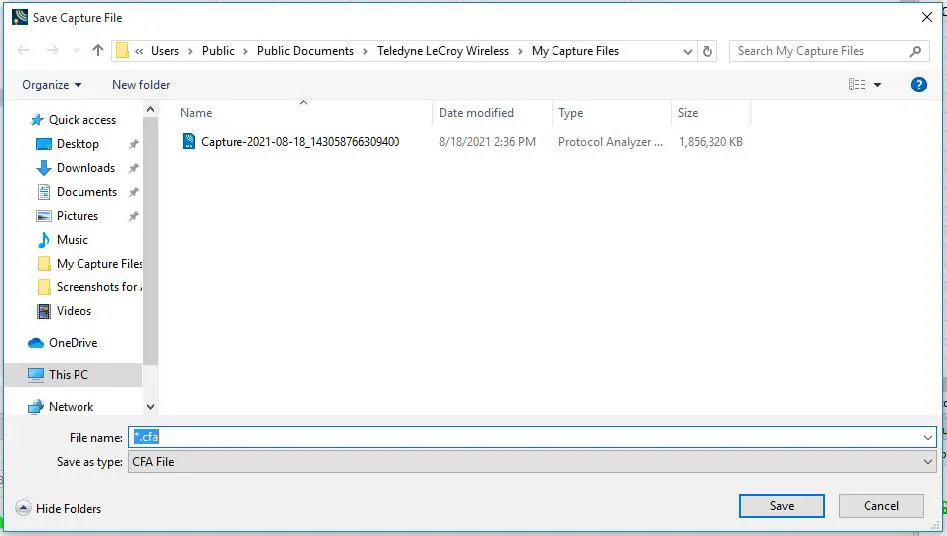Collapse the pane with Hide Folders

click(x=59, y=508)
